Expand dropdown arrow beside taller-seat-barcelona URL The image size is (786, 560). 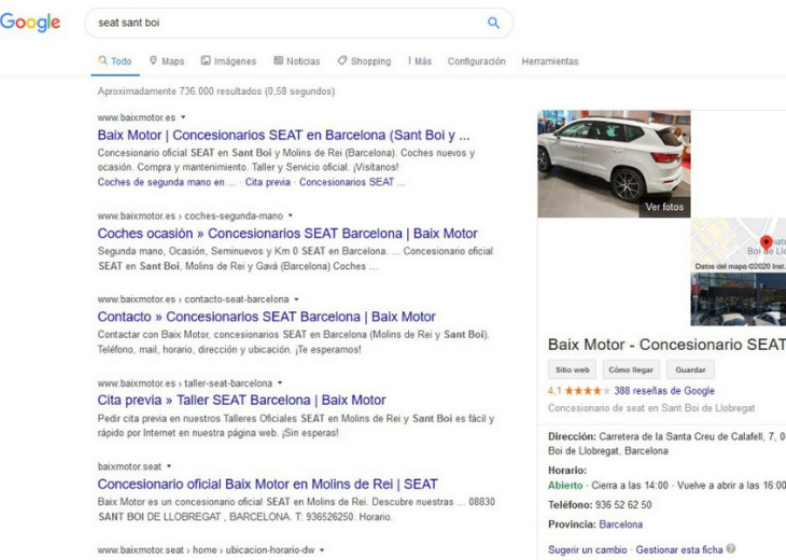pyautogui.click(x=280, y=383)
